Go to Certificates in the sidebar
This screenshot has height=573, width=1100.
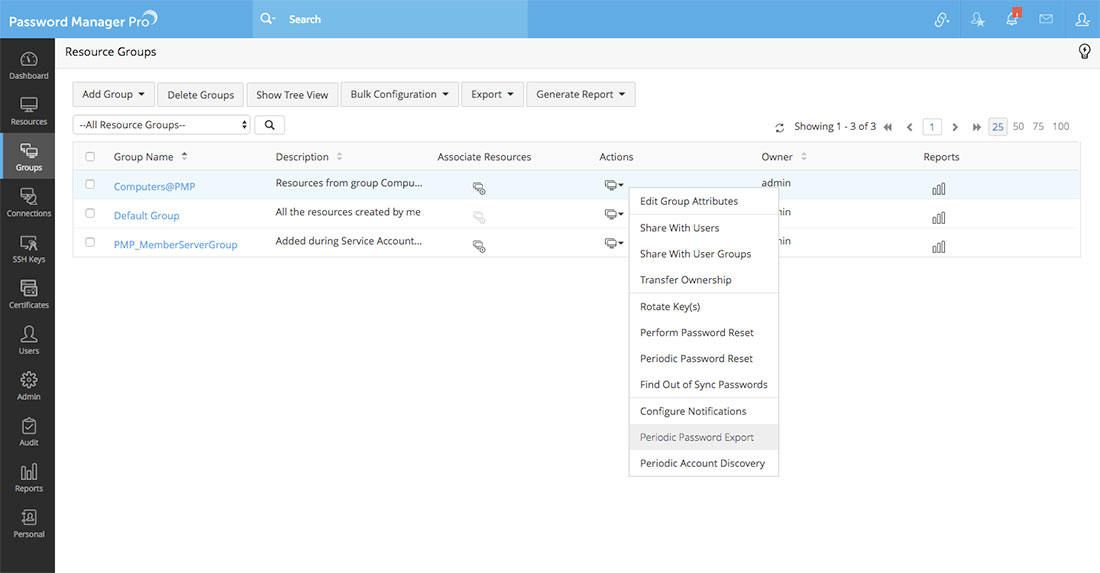coord(28,293)
